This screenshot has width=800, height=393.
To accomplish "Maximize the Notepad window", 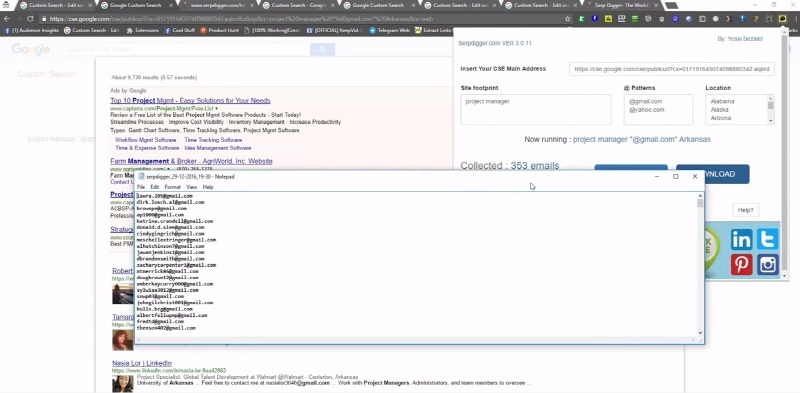I will click(x=676, y=177).
